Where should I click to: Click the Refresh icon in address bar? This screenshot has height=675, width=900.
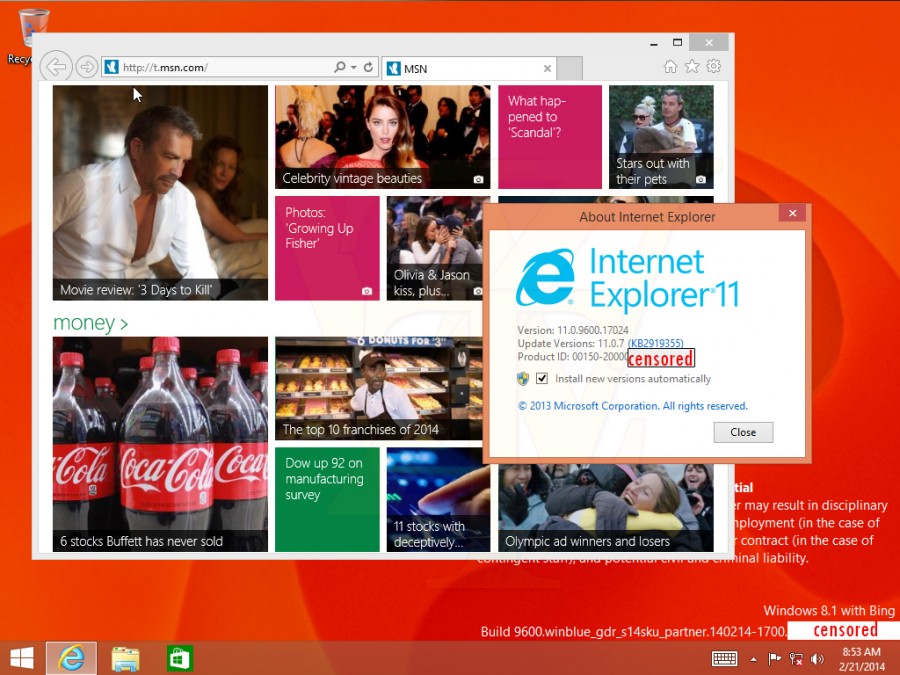tap(368, 68)
